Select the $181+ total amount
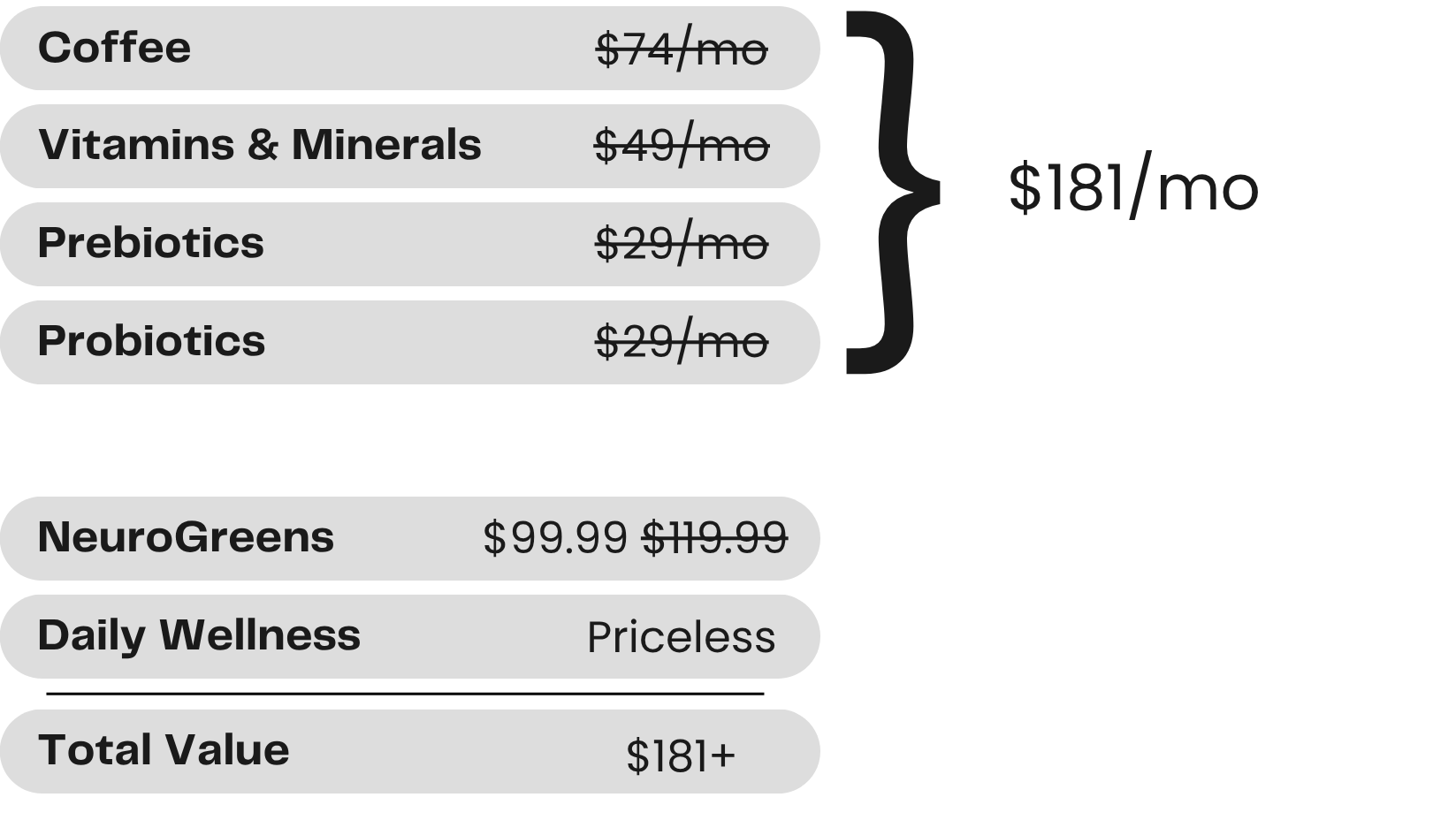The height and width of the screenshot is (820, 1456). [x=681, y=755]
